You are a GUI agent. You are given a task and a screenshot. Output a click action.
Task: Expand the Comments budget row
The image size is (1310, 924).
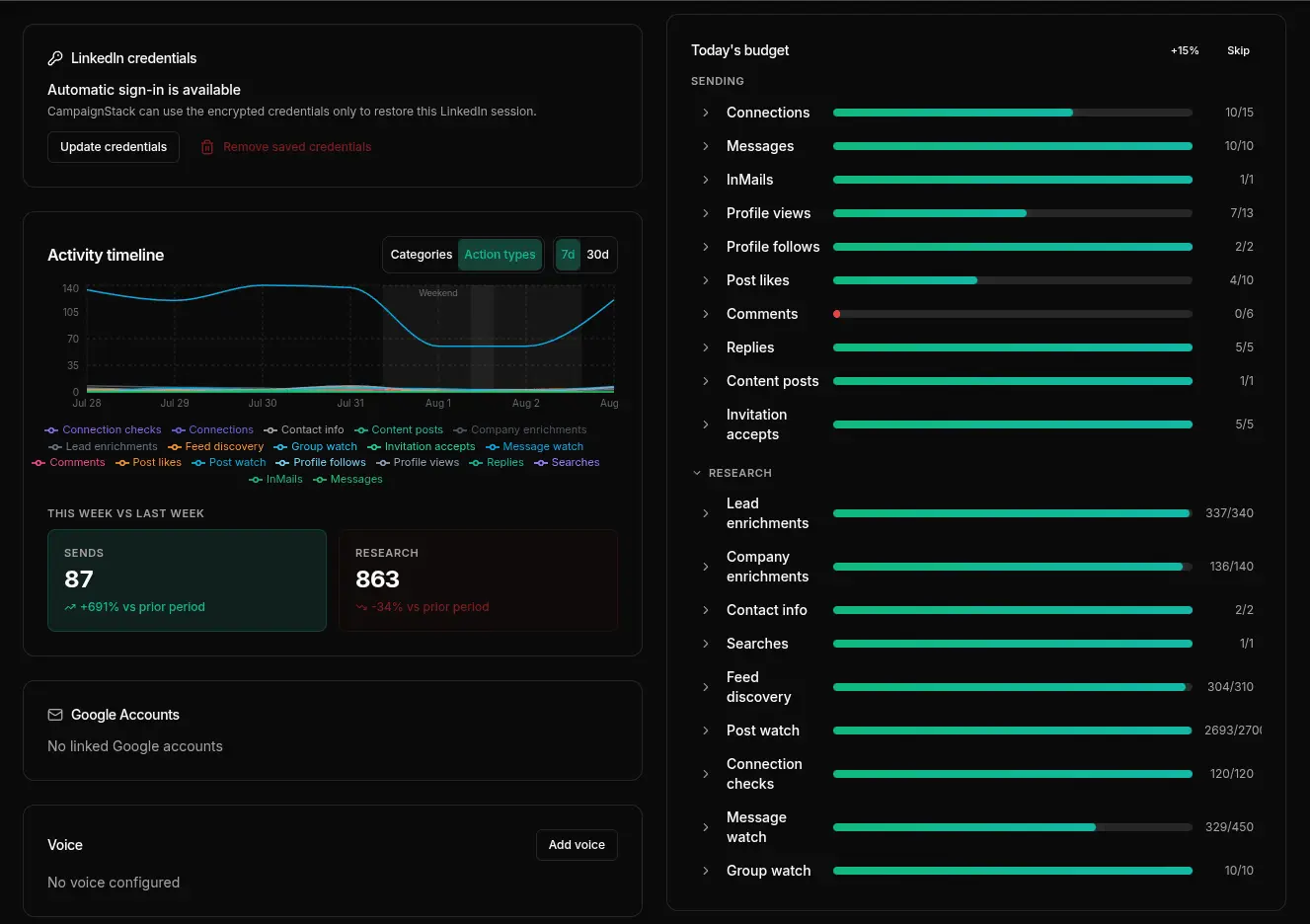pyautogui.click(x=705, y=314)
